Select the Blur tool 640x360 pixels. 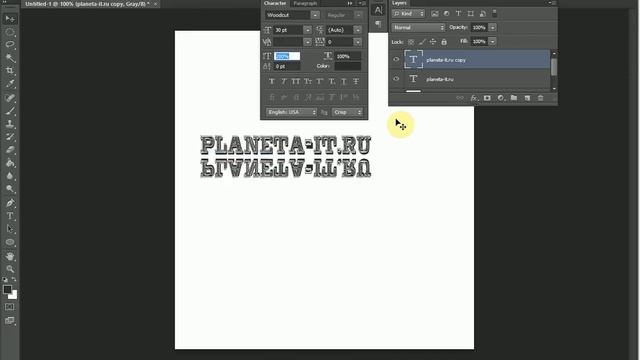point(10,176)
